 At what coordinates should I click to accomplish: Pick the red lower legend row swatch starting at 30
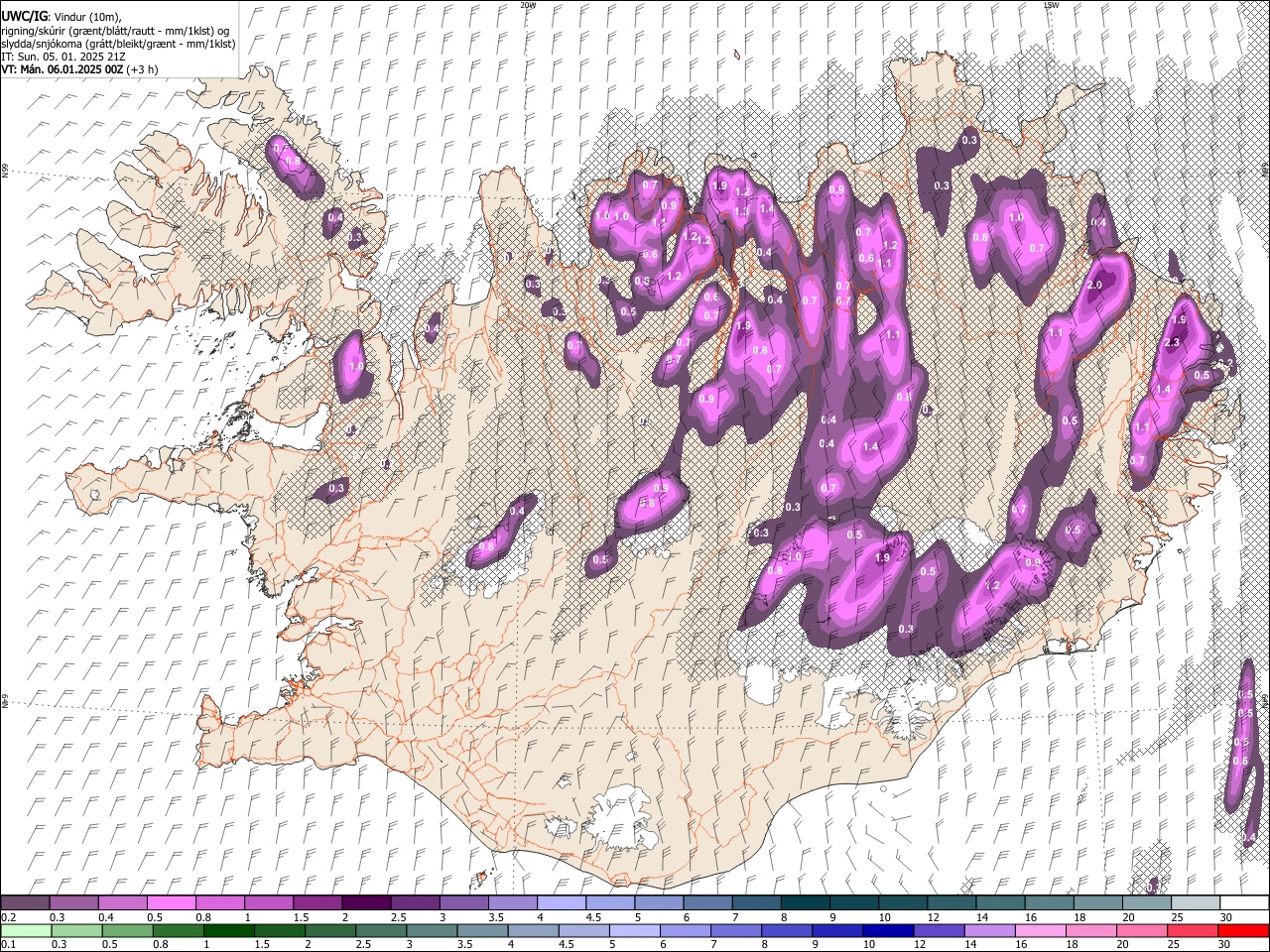click(1243, 930)
